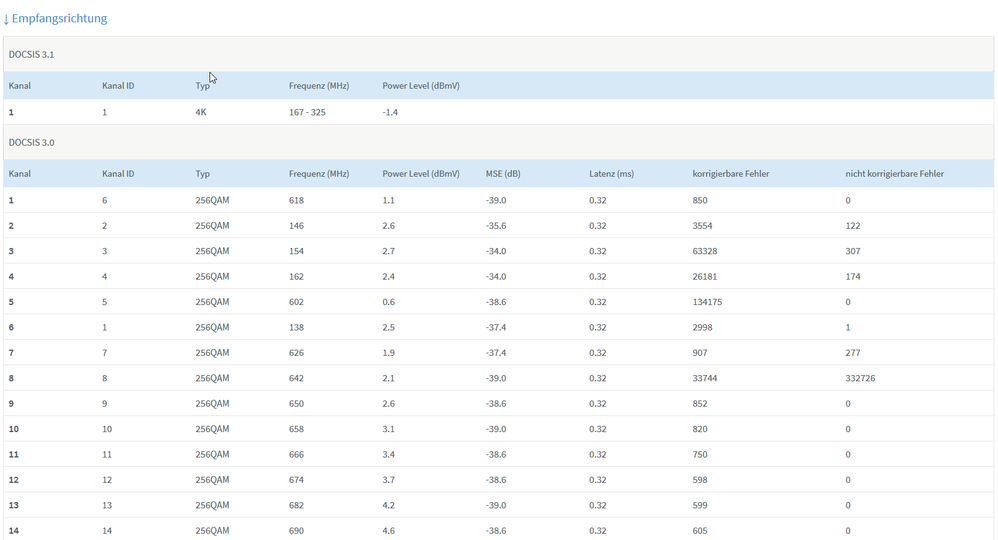
Task: Click frequency 626 cell
Action: (297, 353)
